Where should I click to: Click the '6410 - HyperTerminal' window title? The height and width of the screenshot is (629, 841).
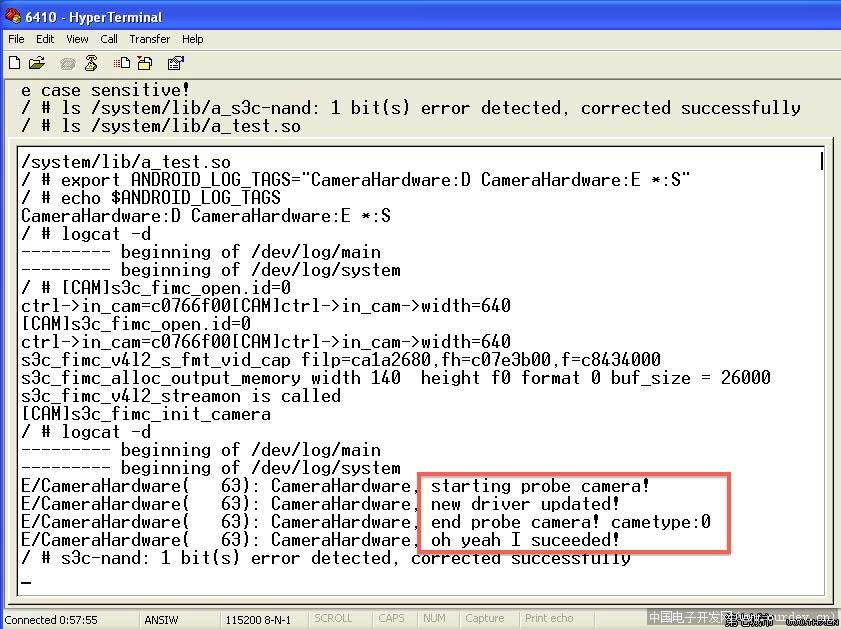click(93, 17)
